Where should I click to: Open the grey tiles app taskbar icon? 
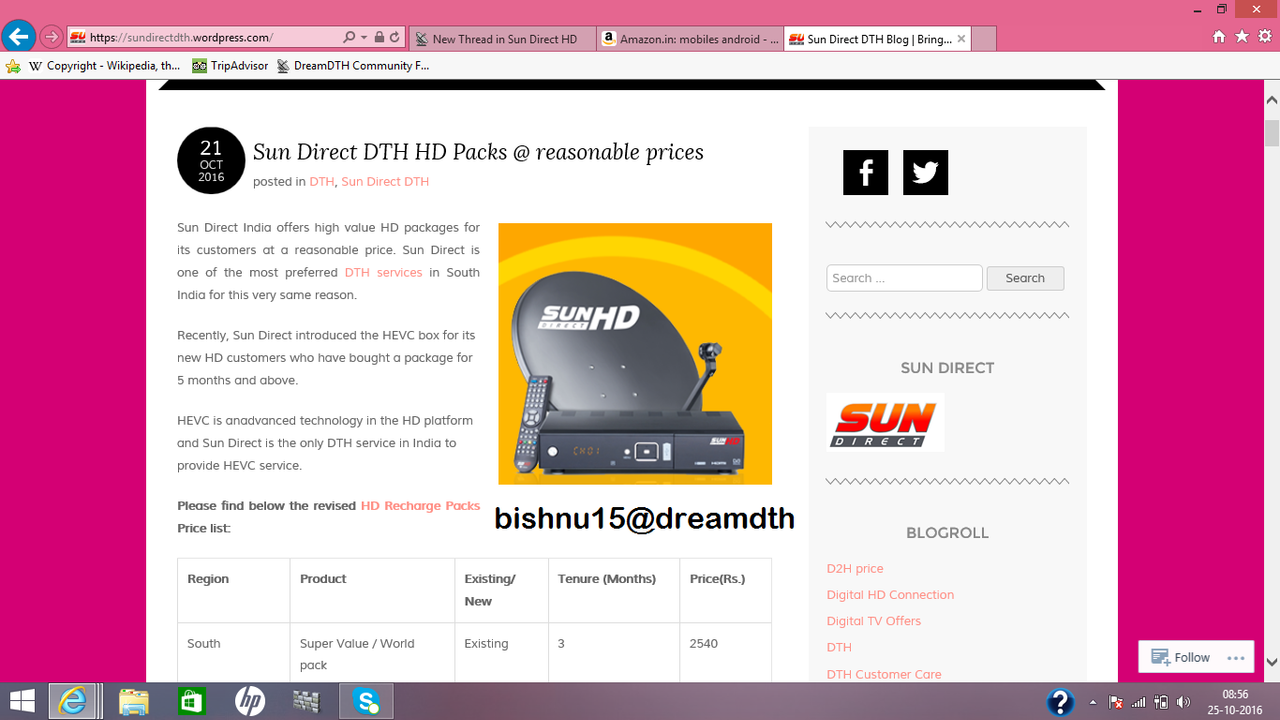(x=306, y=701)
